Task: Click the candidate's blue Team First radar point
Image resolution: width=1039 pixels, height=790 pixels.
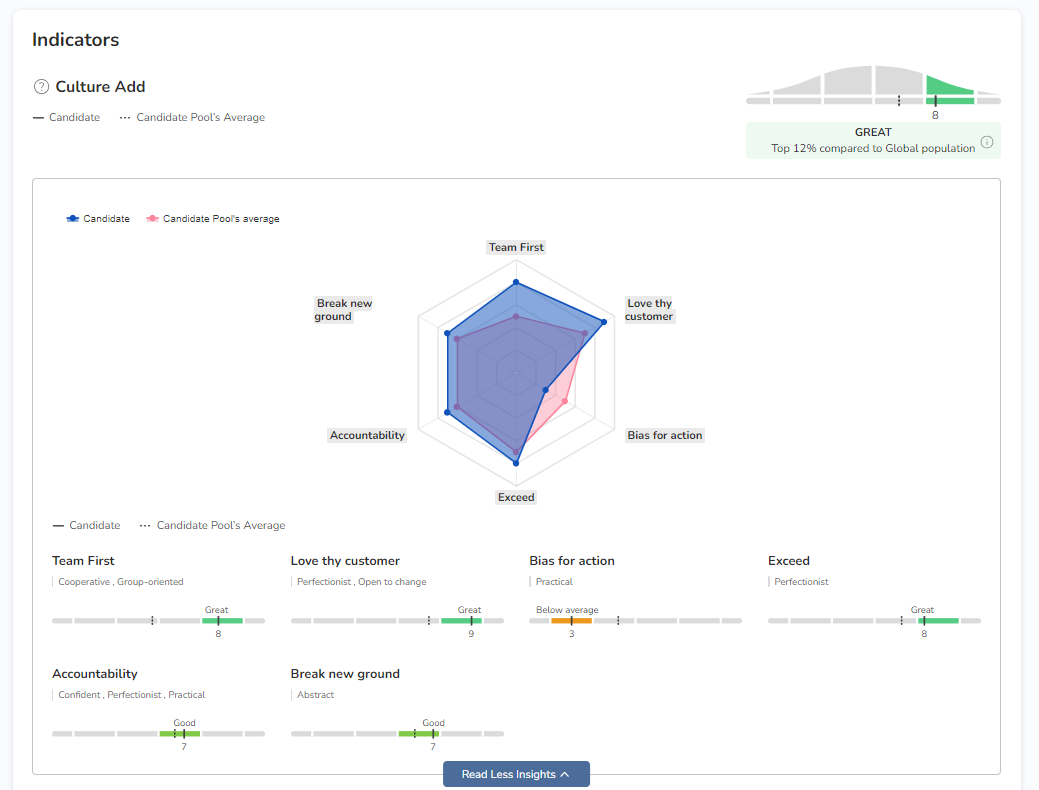Action: tap(516, 283)
